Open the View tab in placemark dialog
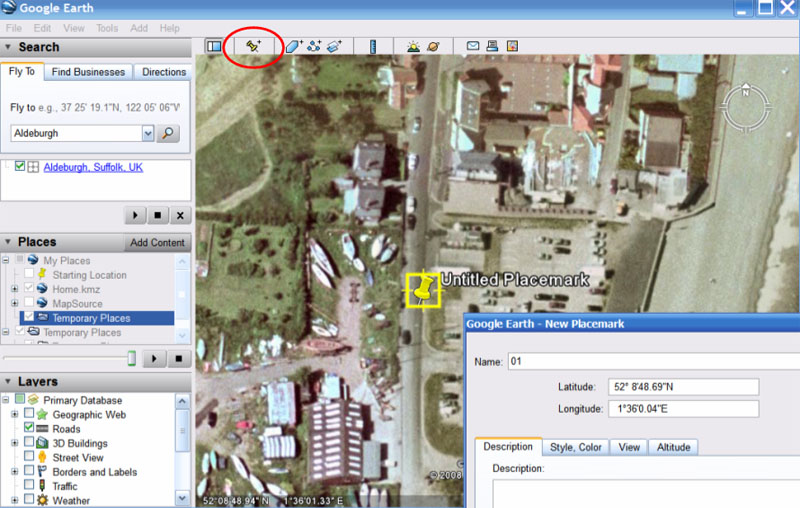 (x=629, y=447)
